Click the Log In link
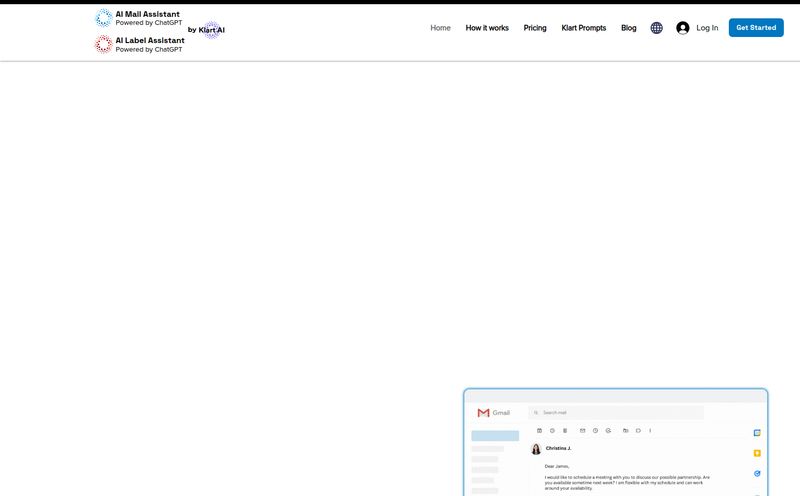Screen dimensions: 800x496 pyautogui.click(x=707, y=28)
